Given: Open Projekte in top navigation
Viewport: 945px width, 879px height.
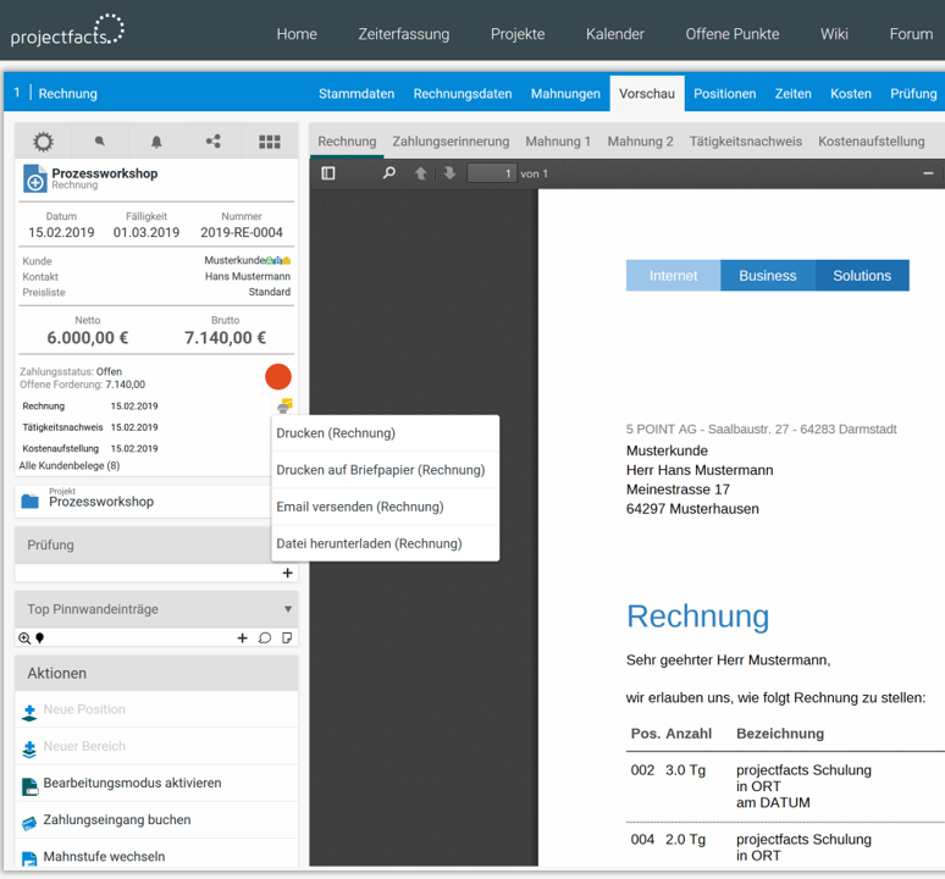Looking at the screenshot, I should 518,34.
